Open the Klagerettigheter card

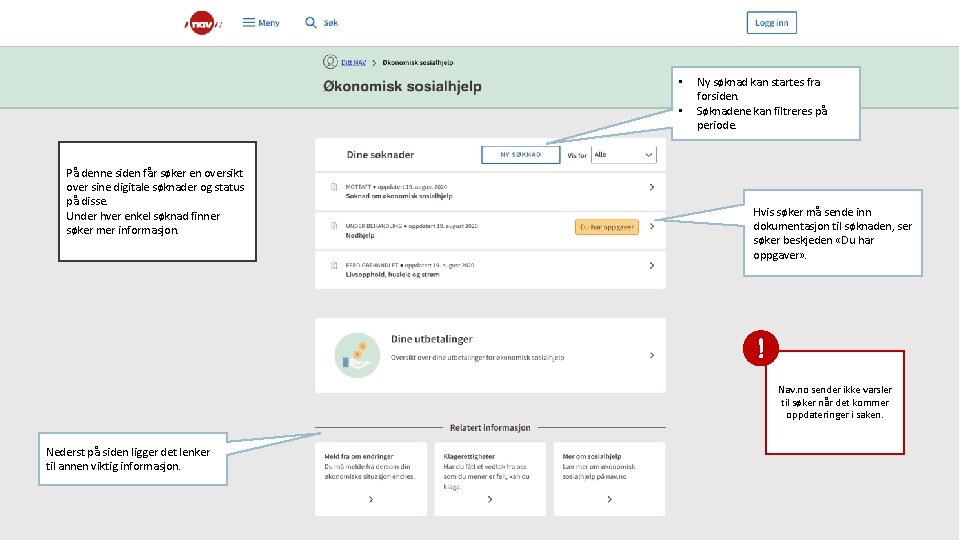tap(490, 479)
